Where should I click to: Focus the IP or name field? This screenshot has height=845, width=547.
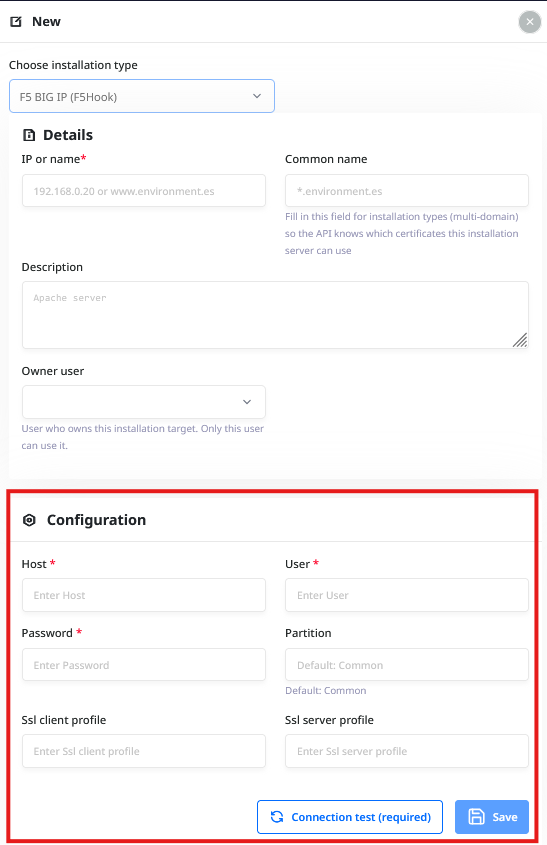coord(144,191)
